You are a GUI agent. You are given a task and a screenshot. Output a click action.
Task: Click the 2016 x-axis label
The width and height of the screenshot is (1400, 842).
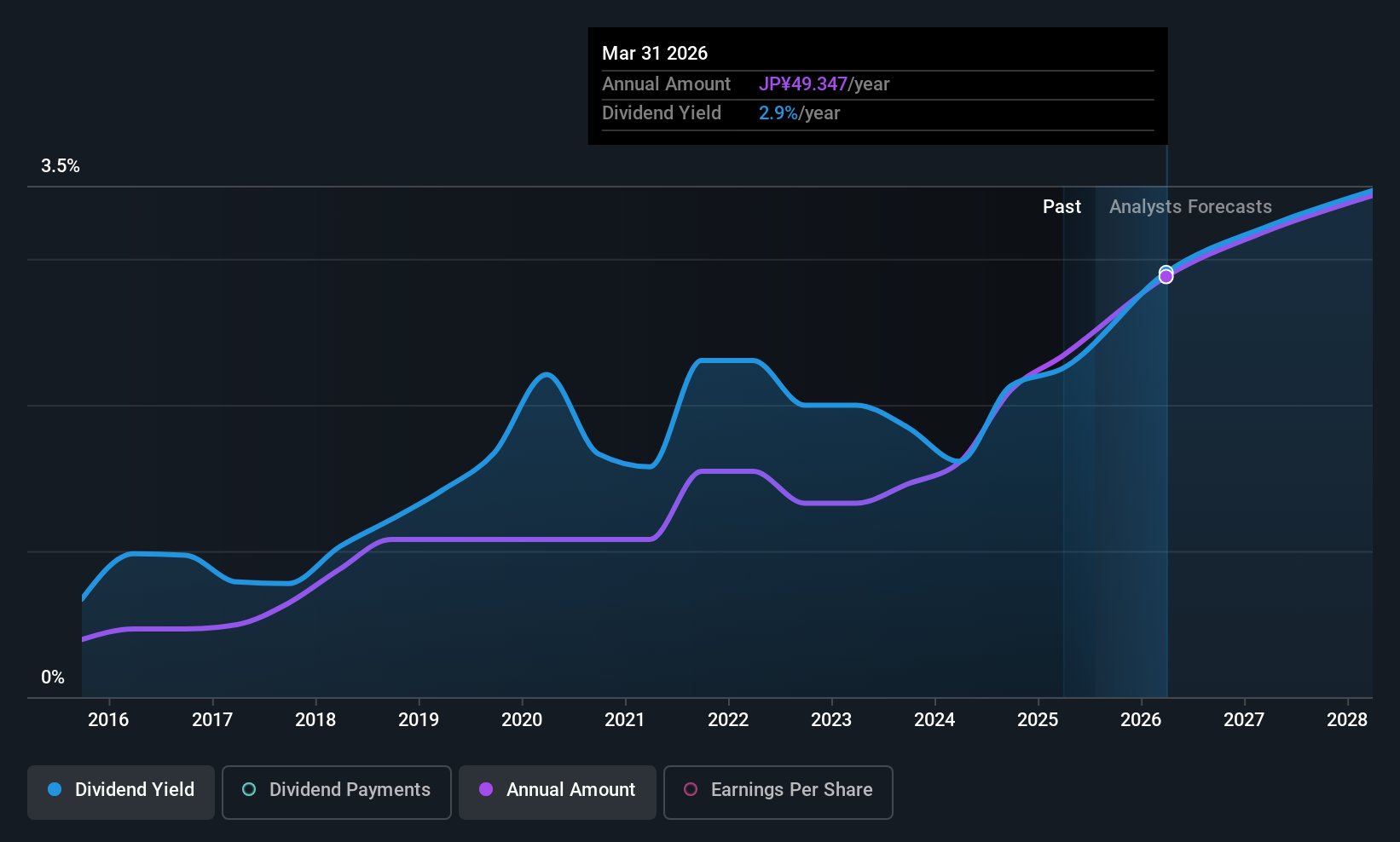coord(108,720)
